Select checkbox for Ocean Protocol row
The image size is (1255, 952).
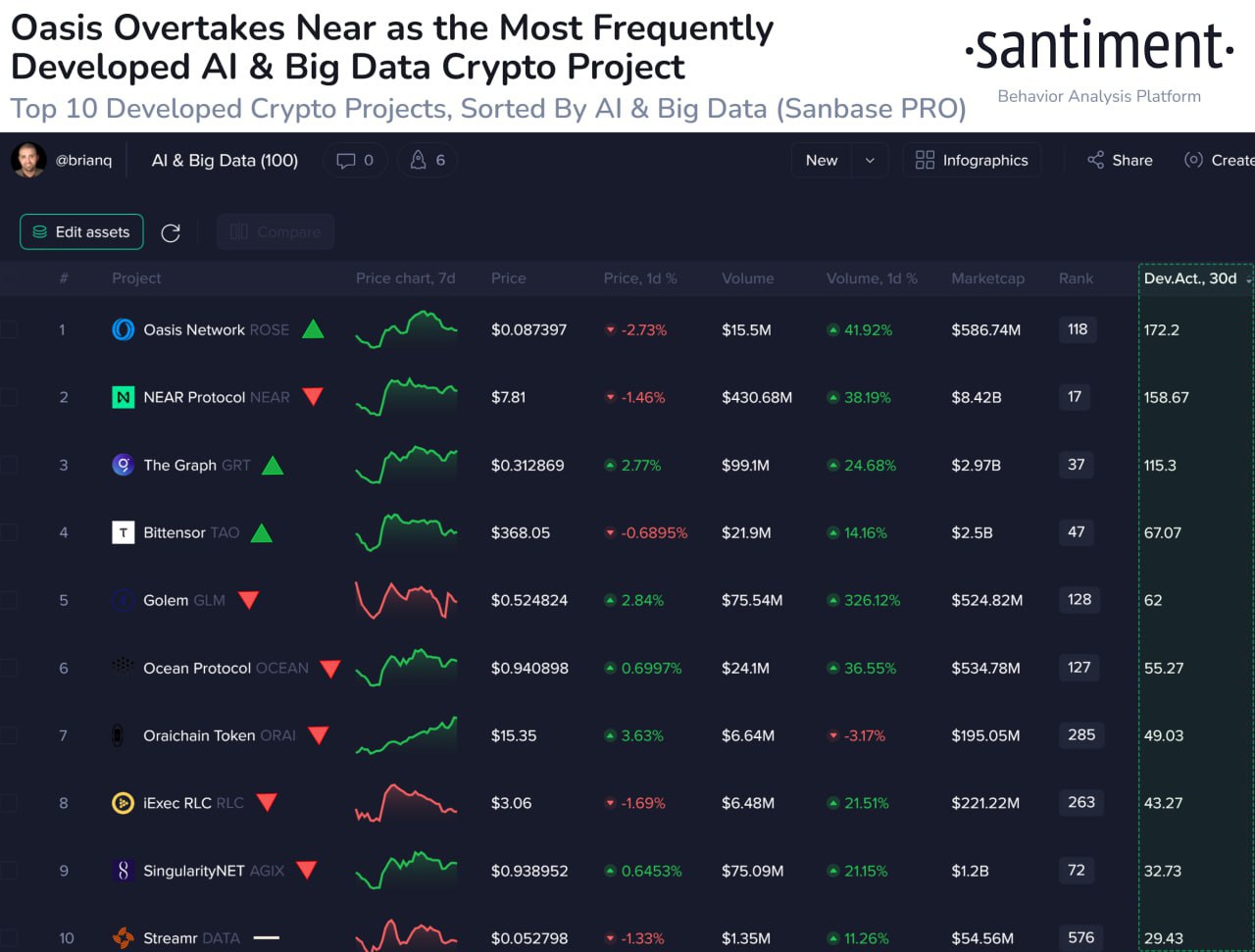pos(9,668)
